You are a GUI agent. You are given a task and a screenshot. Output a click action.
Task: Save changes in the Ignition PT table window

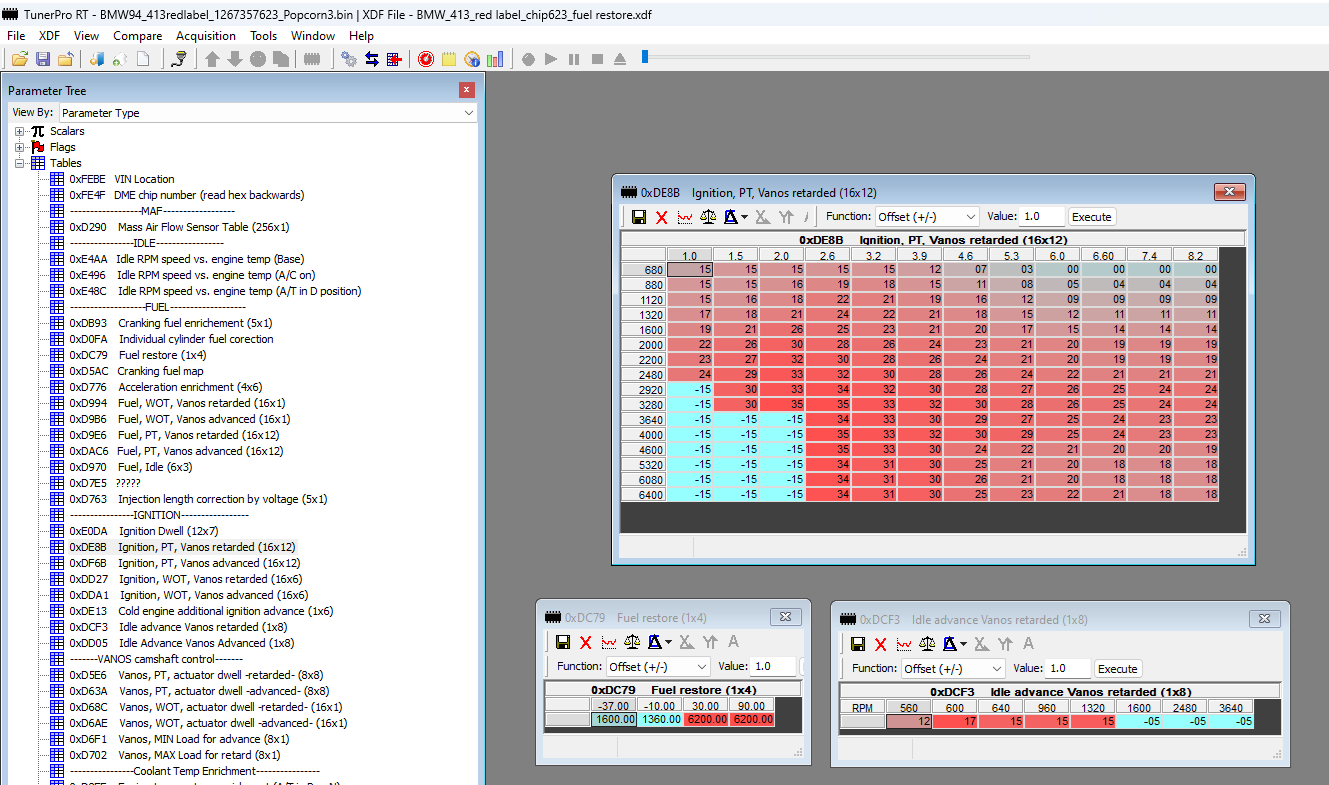(639, 217)
